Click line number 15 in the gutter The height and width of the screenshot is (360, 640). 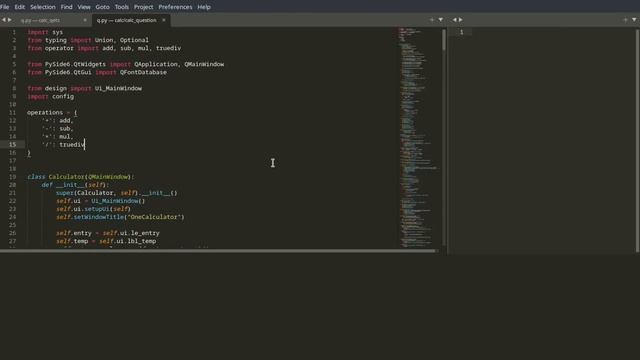tap(13, 144)
